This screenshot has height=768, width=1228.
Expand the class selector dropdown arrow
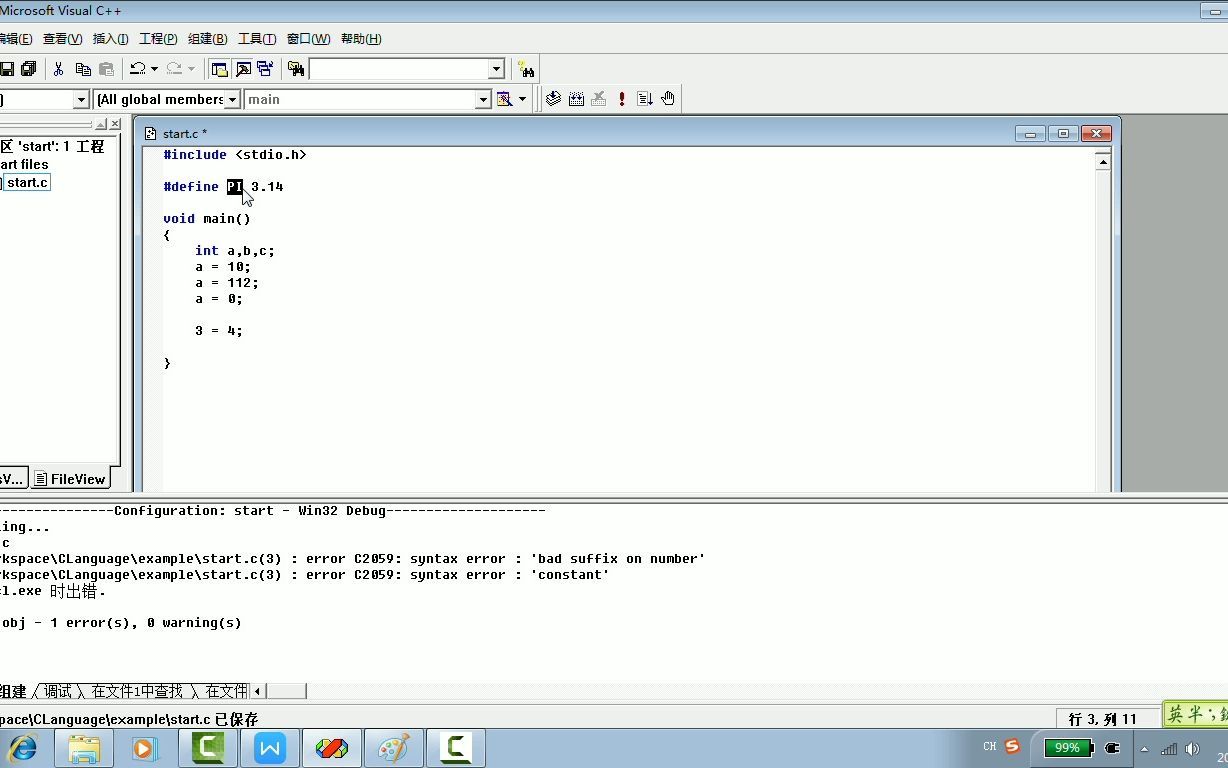click(82, 99)
